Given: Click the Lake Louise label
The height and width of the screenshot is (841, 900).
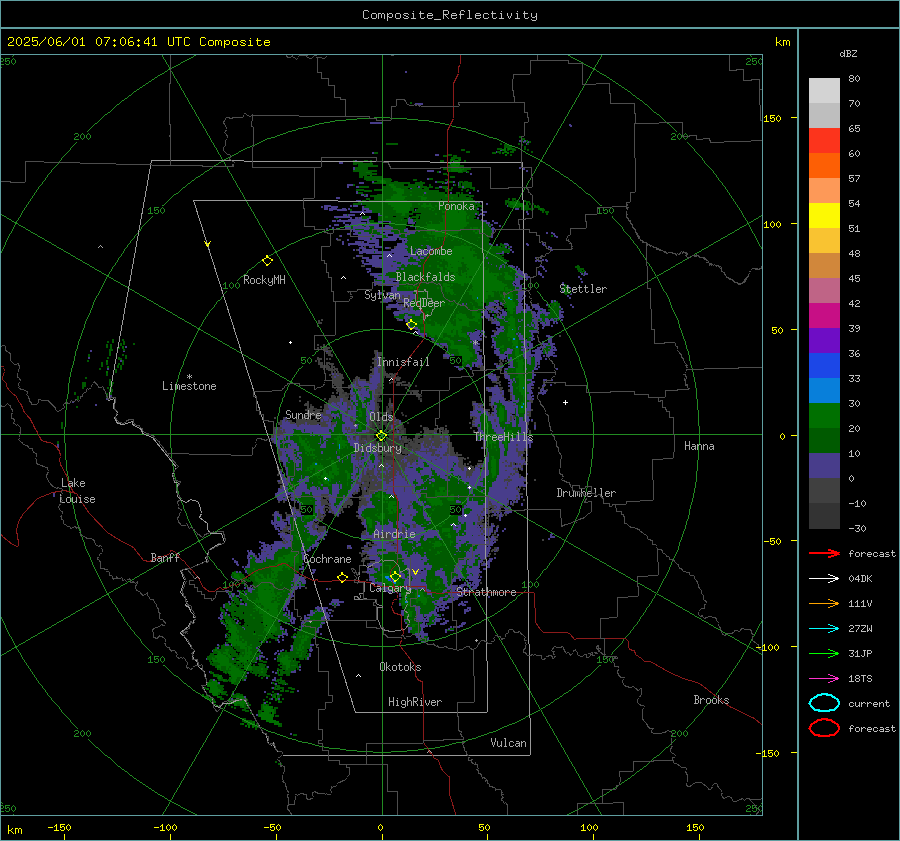Looking at the screenshot, I should (77, 491).
